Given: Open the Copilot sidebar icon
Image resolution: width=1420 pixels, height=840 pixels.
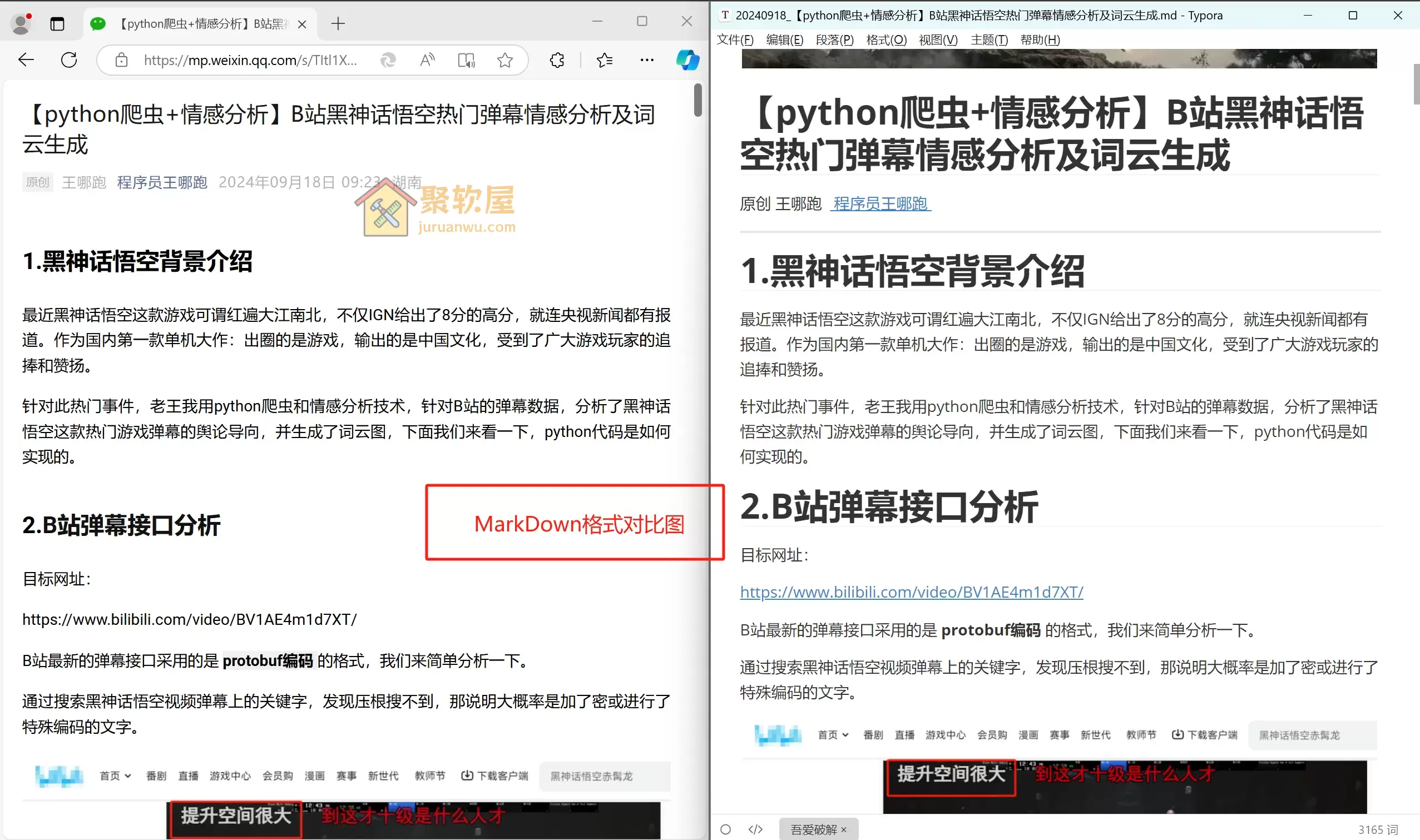Looking at the screenshot, I should (x=687, y=60).
